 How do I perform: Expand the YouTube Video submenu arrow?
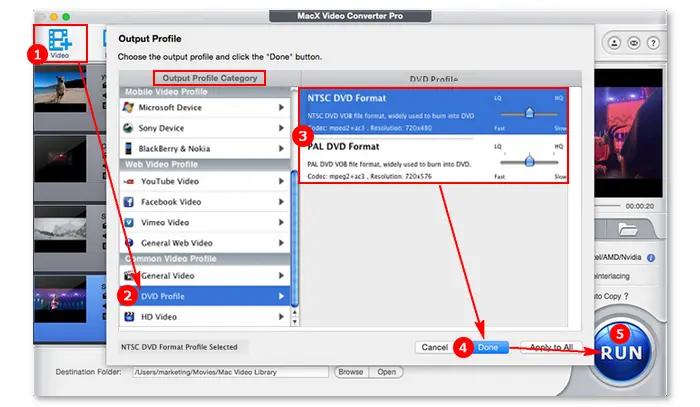[281, 181]
